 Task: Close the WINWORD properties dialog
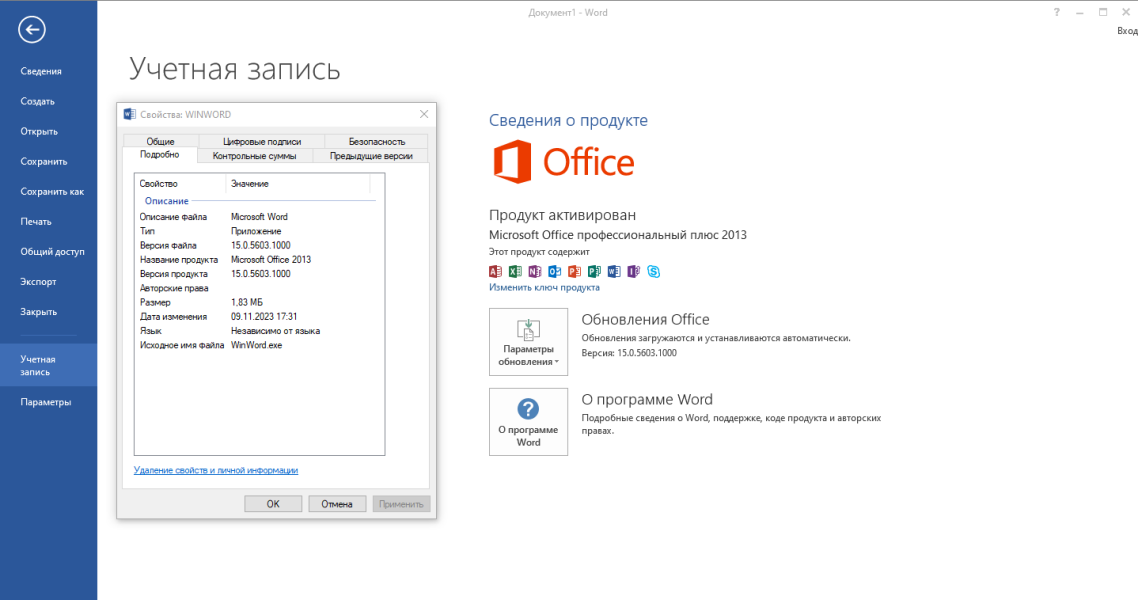[424, 114]
